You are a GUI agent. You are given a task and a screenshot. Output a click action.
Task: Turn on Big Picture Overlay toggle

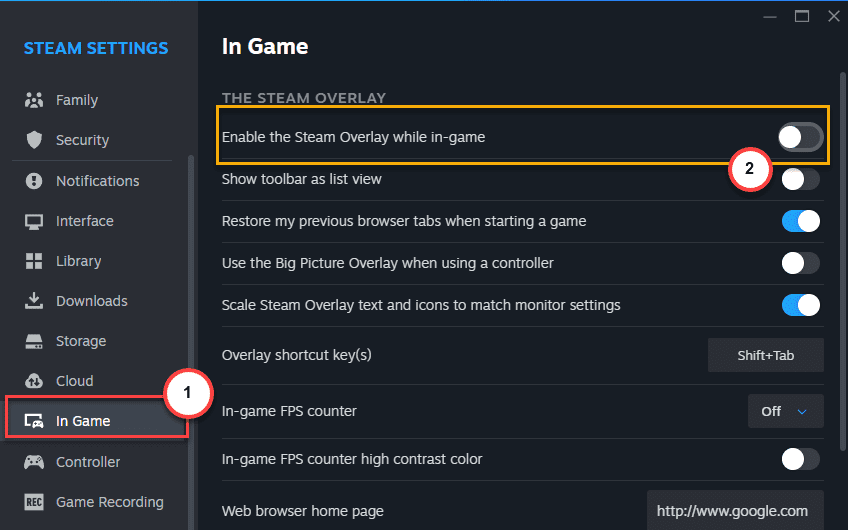(800, 263)
